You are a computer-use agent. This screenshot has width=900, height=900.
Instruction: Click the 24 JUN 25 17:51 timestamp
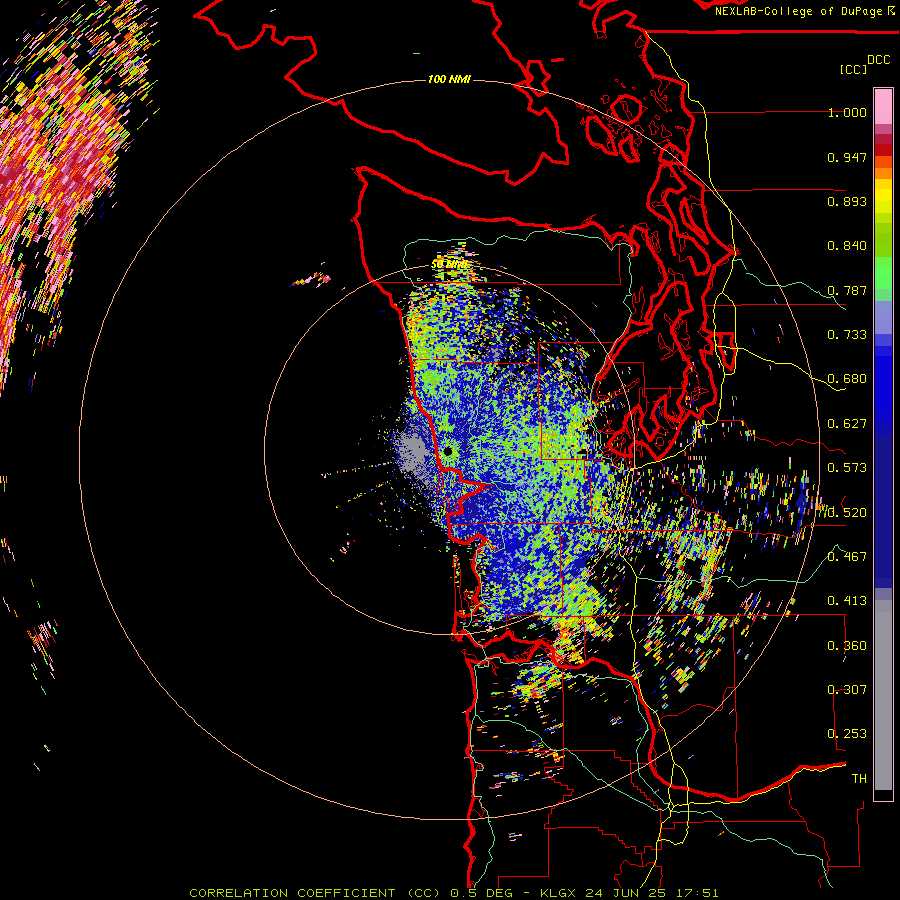coord(652,893)
